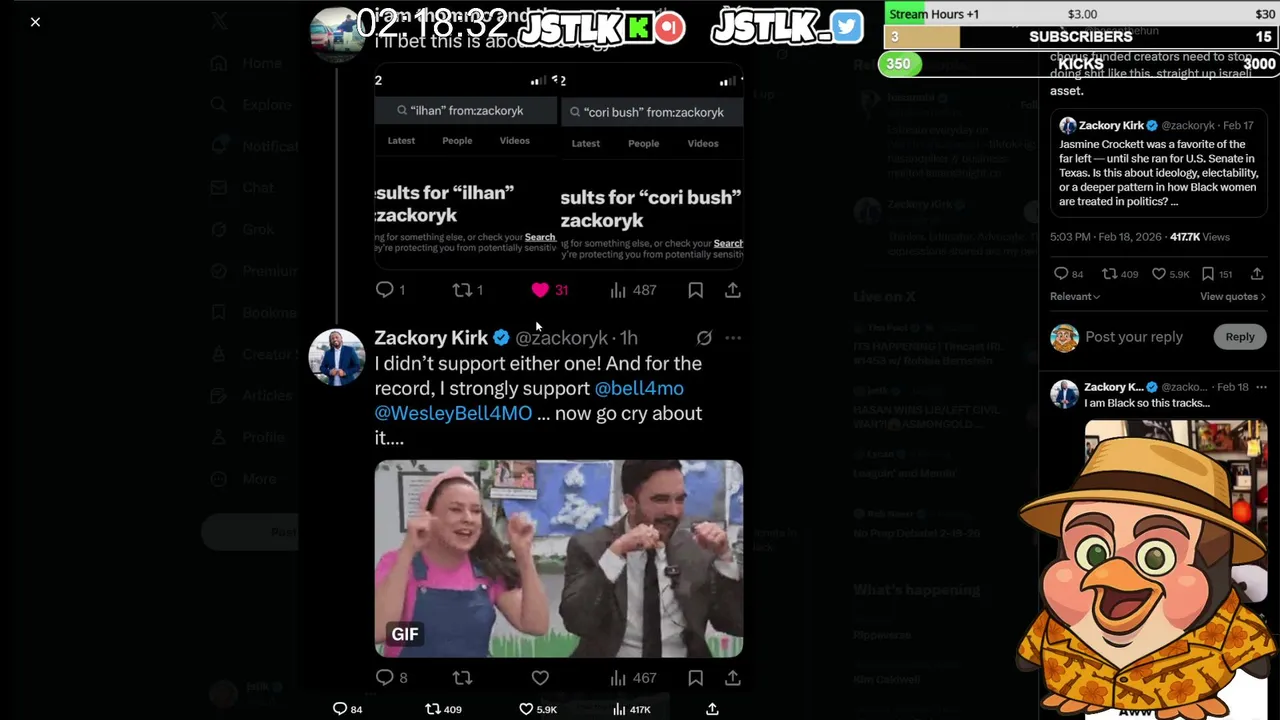Like the post with the side panel 5.9K heart
Screen dimensions: 1280x720
1159,274
